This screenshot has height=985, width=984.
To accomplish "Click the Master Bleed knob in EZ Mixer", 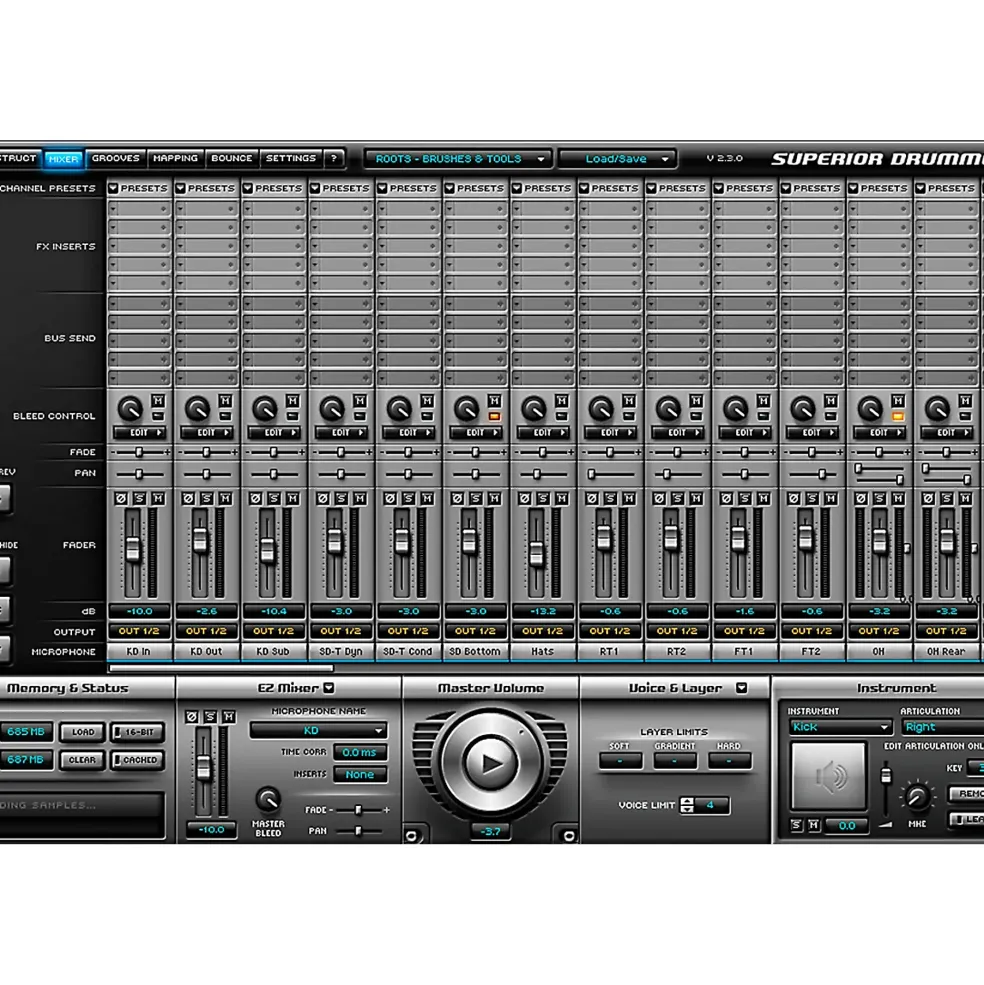I will coord(268,800).
